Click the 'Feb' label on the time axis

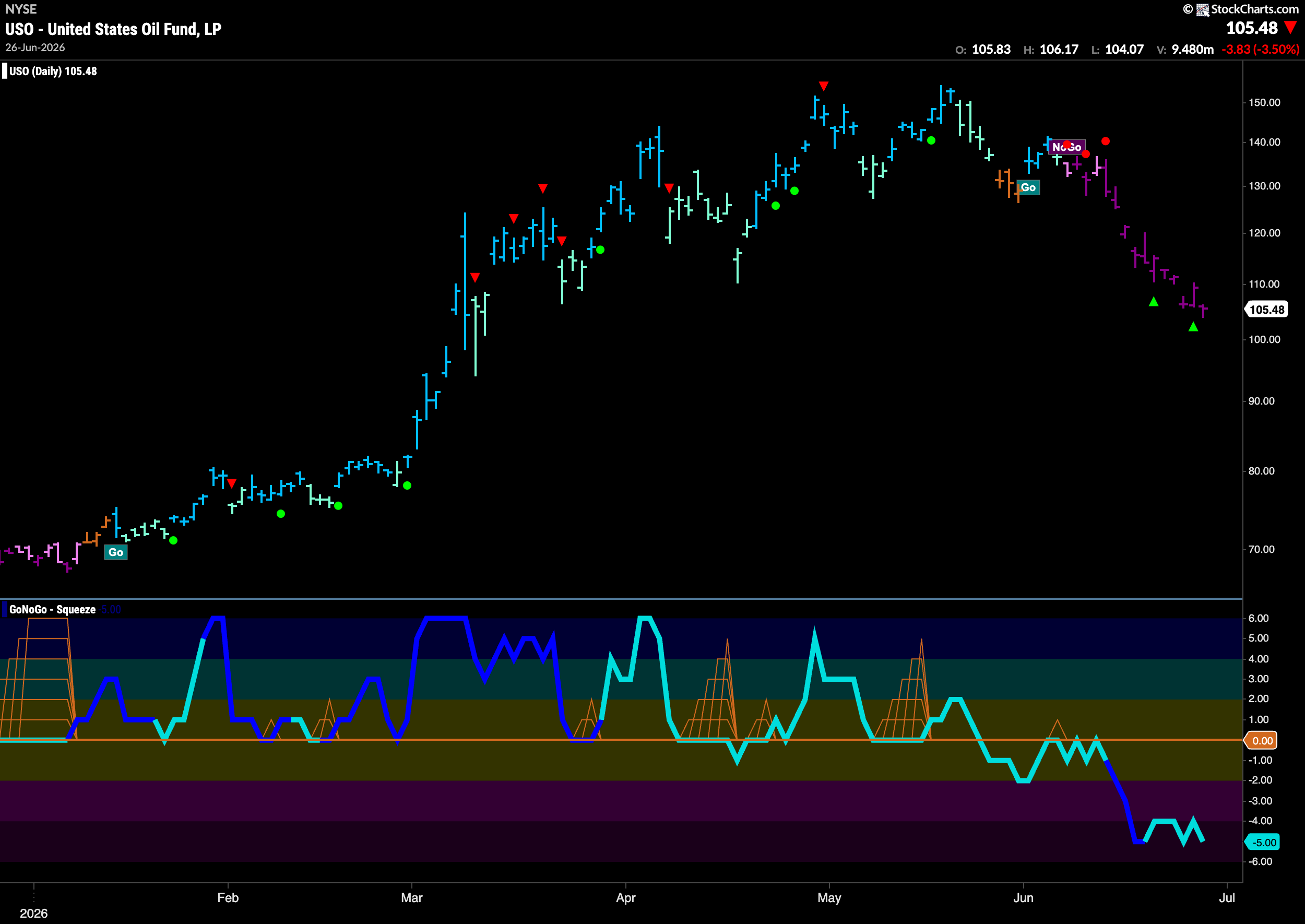tap(228, 898)
